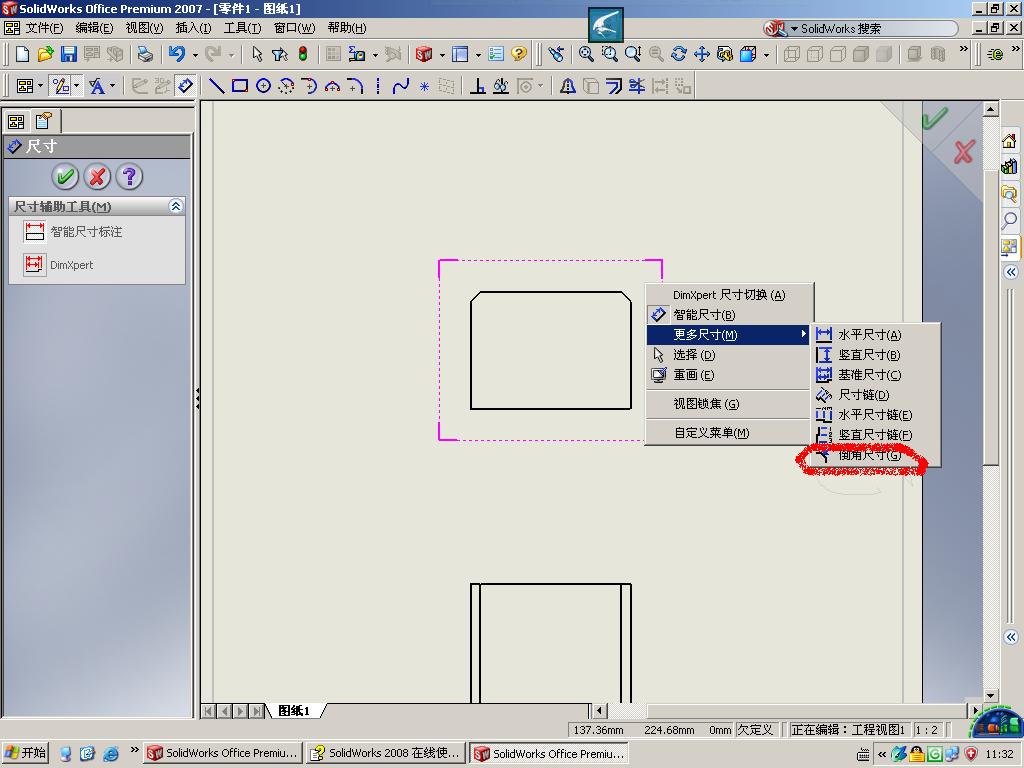Choose 尺寸链(D) in submenu
The height and width of the screenshot is (768, 1024).
point(875,395)
